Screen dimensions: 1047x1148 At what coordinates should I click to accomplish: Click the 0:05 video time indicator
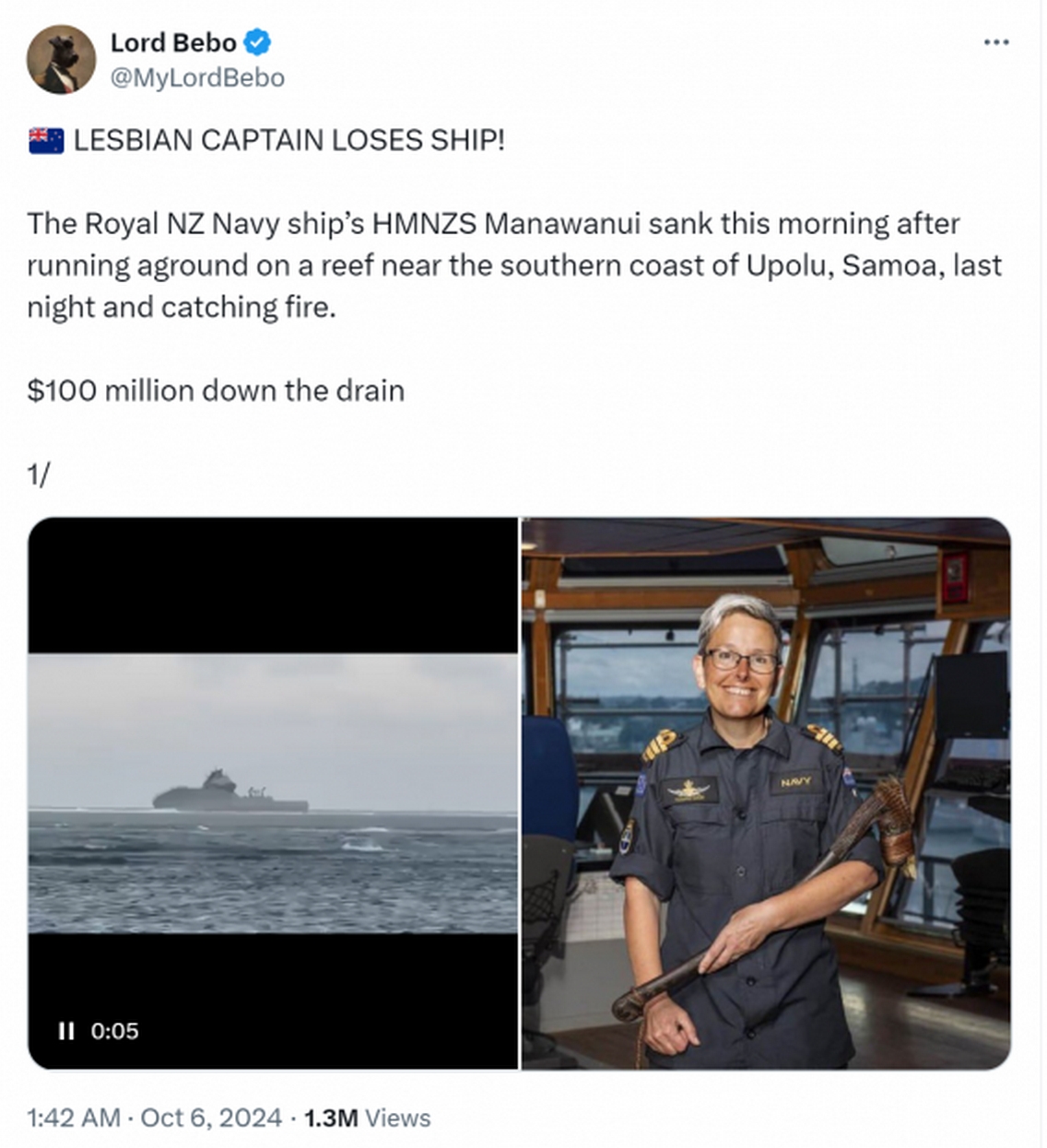114,1030
